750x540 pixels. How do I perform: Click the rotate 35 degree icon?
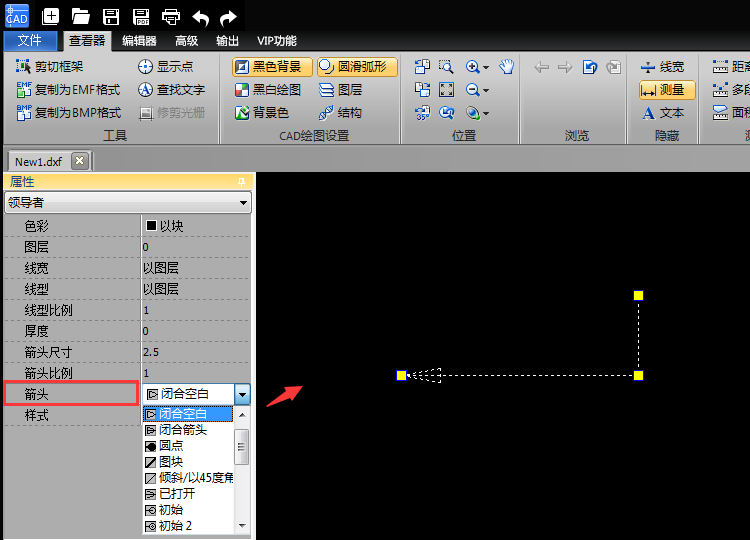tap(422, 113)
